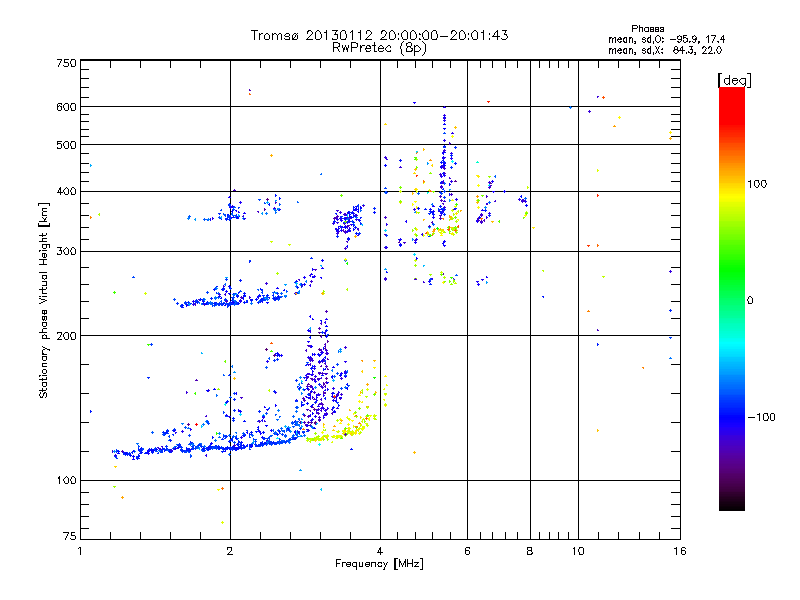Click the "500" height axis tick label
800x600 pixels.
(x=66, y=144)
